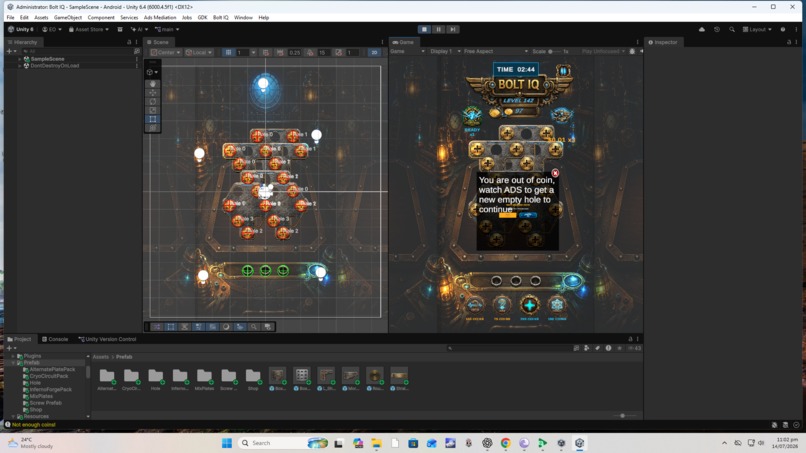806x453 pixels.
Task: Open the Package Manager icon in toolbar
Action: pyautogui.click(x=120, y=29)
